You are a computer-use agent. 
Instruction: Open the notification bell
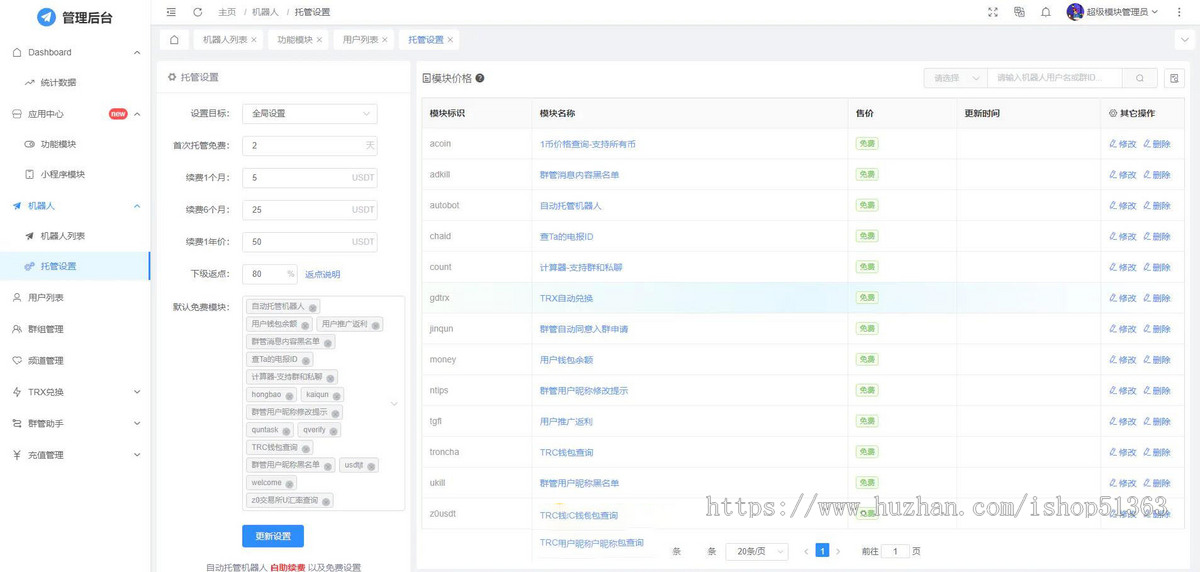[1046, 12]
